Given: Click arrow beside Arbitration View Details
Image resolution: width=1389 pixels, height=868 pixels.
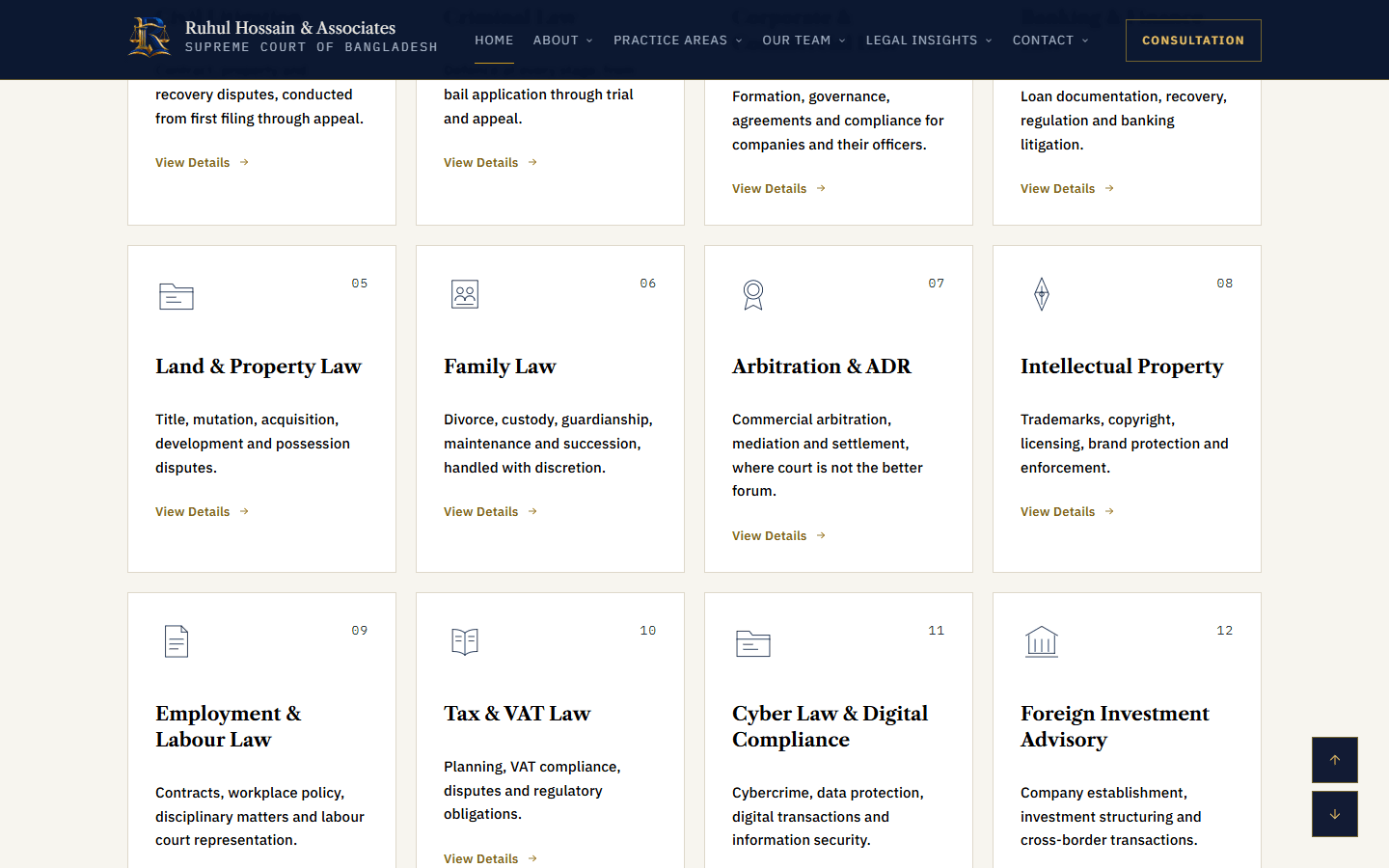Looking at the screenshot, I should tap(821, 535).
